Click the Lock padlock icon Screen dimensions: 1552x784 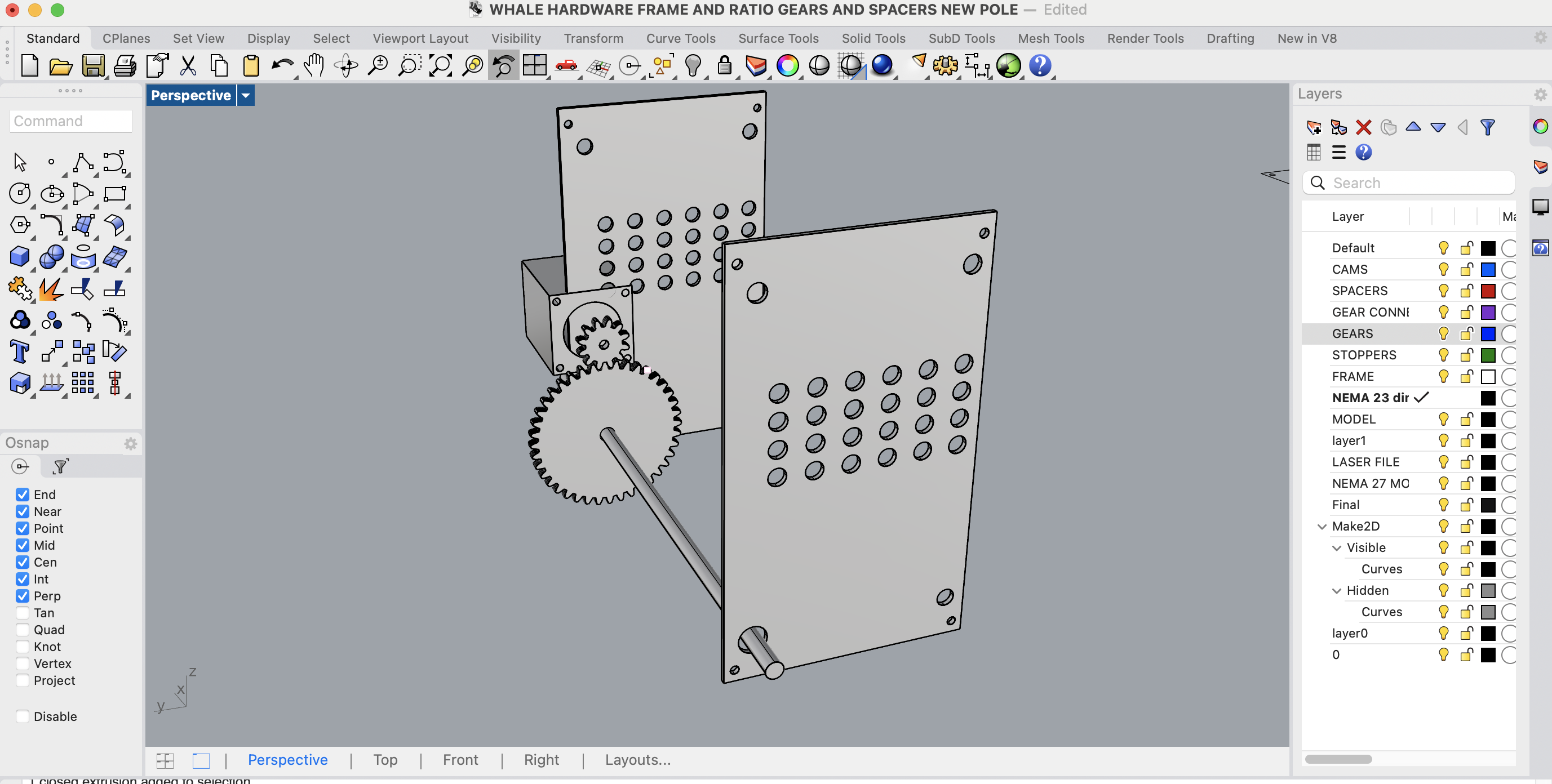click(725, 66)
